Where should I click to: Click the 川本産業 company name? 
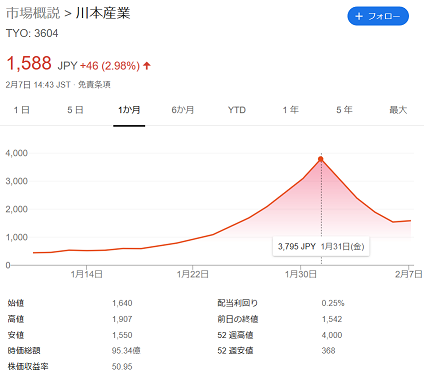coord(103,13)
